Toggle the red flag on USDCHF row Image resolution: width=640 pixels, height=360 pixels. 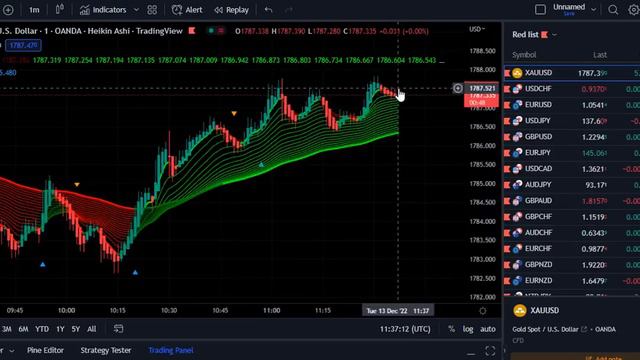tap(507, 89)
